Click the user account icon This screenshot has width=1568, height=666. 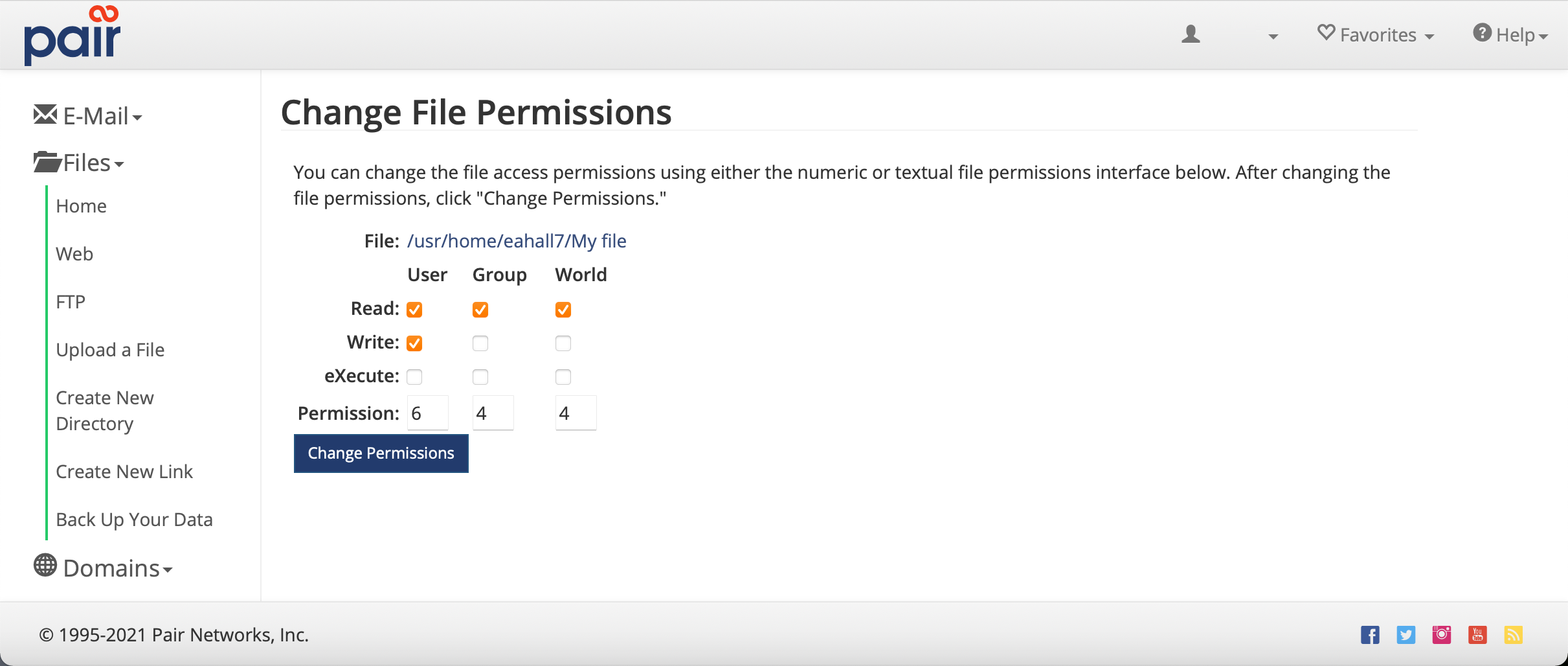(x=1191, y=34)
